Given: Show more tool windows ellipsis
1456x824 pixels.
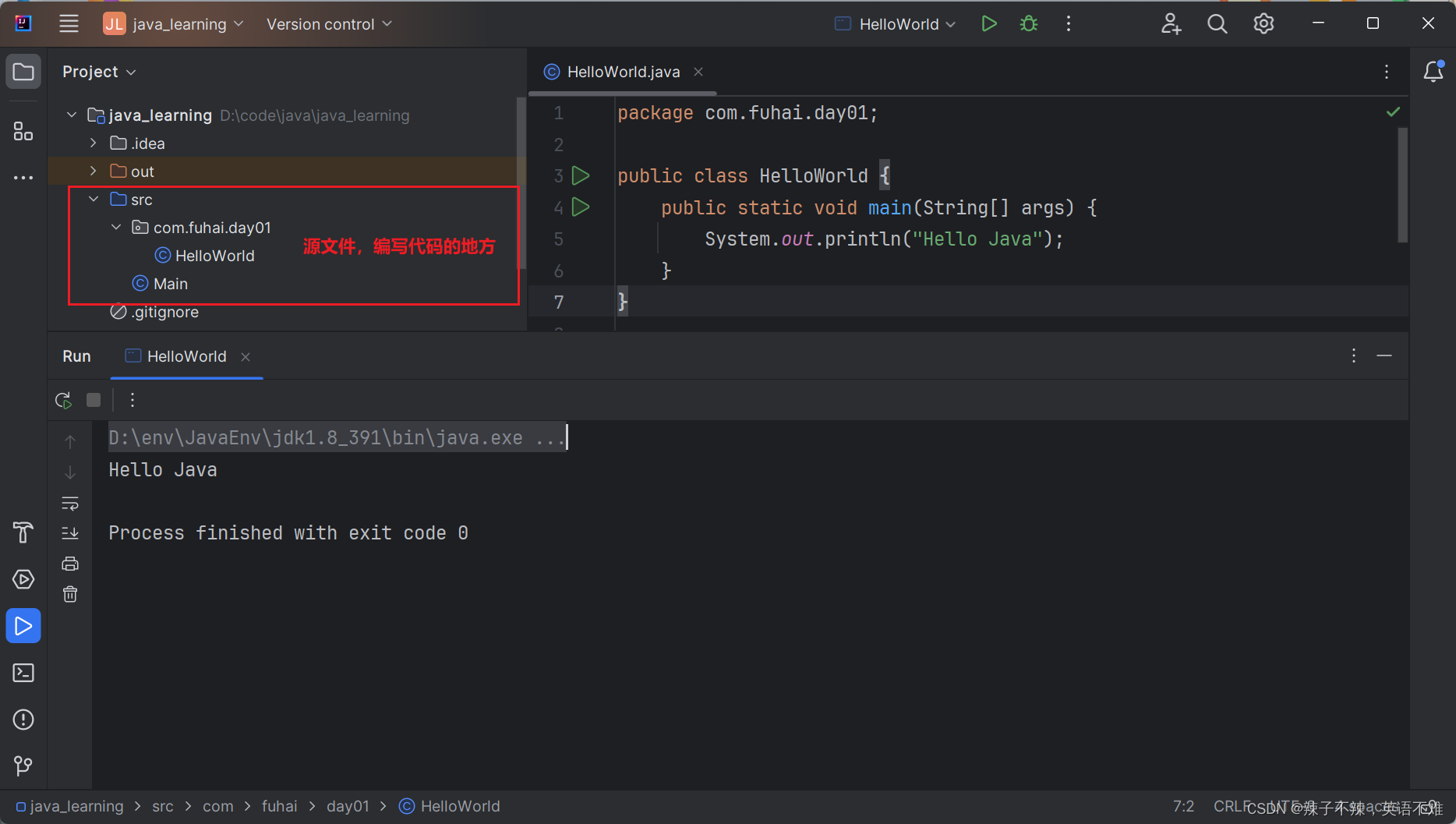Looking at the screenshot, I should [23, 178].
